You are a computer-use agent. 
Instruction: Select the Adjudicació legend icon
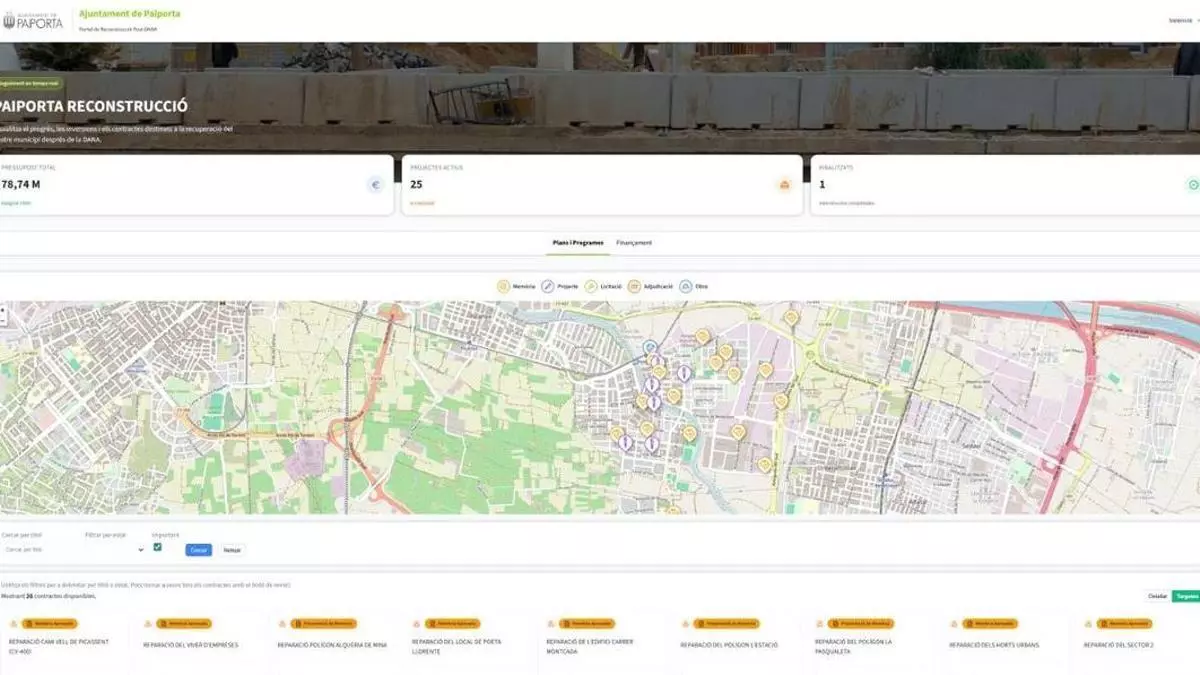[x=634, y=287]
